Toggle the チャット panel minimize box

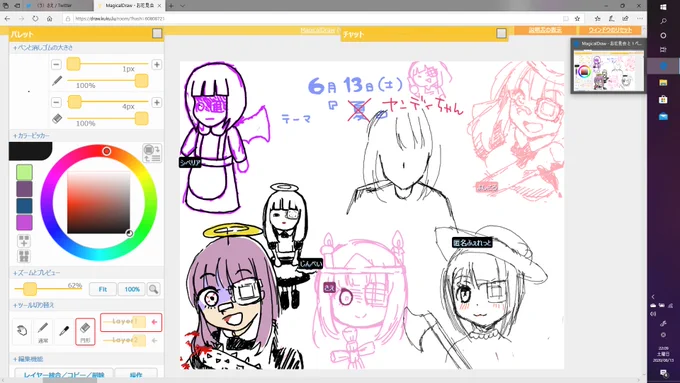pos(501,33)
